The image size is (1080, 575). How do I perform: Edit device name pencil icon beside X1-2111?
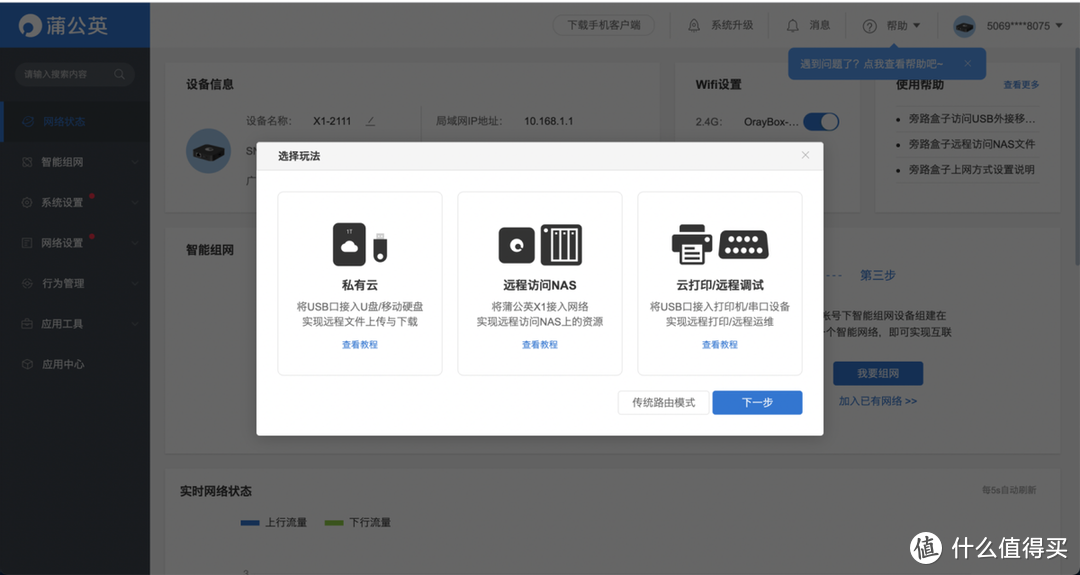click(x=370, y=121)
